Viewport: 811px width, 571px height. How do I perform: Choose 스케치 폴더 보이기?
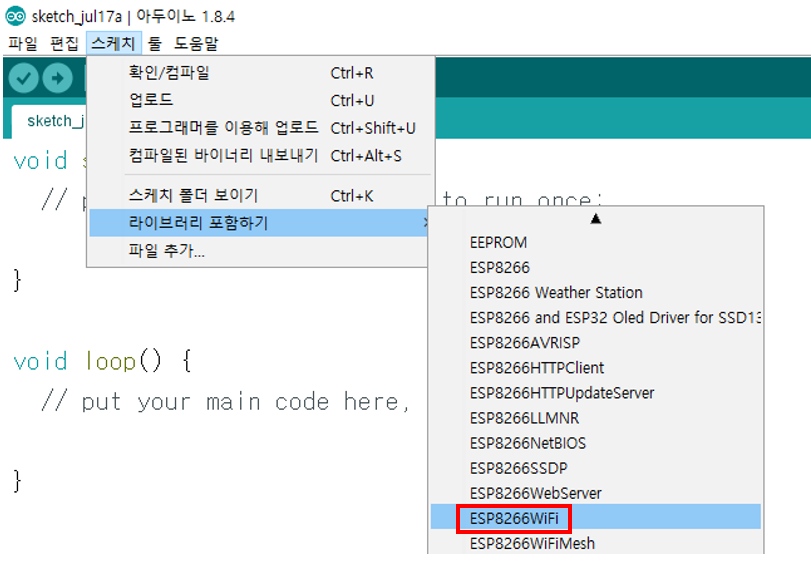(x=260, y=196)
